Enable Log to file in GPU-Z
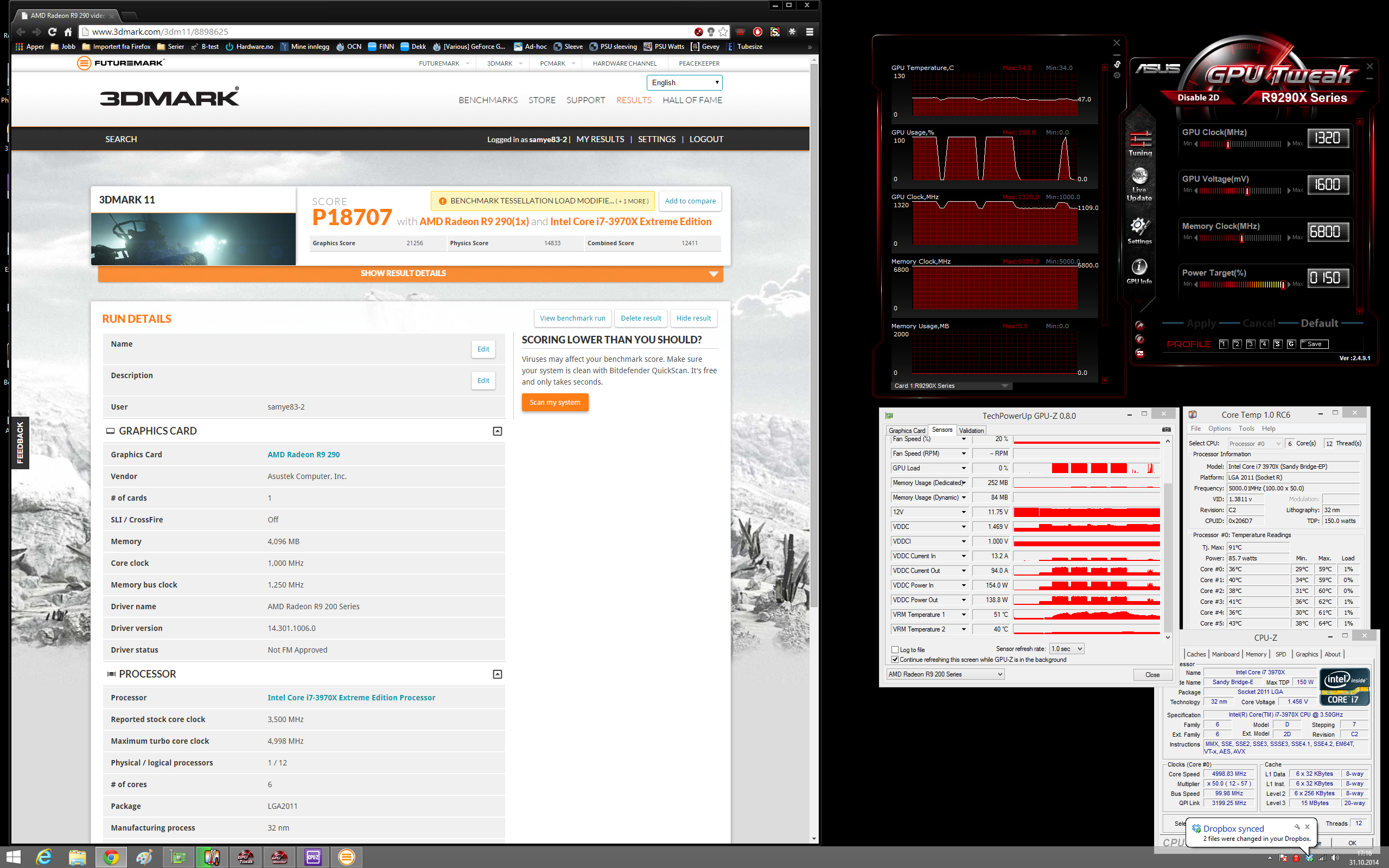 895,649
